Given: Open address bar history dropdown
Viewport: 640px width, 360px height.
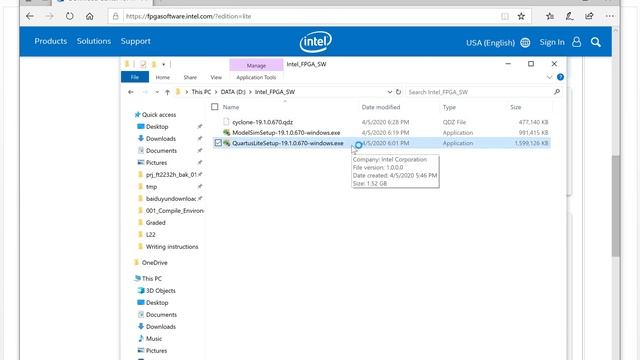Looking at the screenshot, I should (389, 92).
